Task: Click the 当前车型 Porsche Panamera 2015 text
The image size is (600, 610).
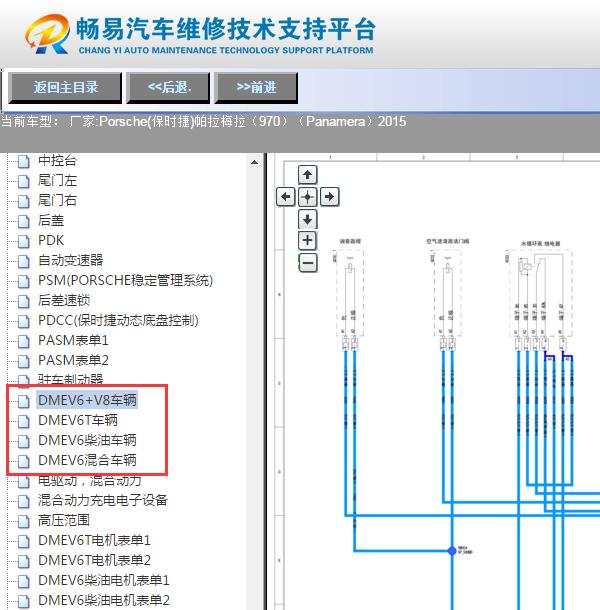Action: point(204,121)
